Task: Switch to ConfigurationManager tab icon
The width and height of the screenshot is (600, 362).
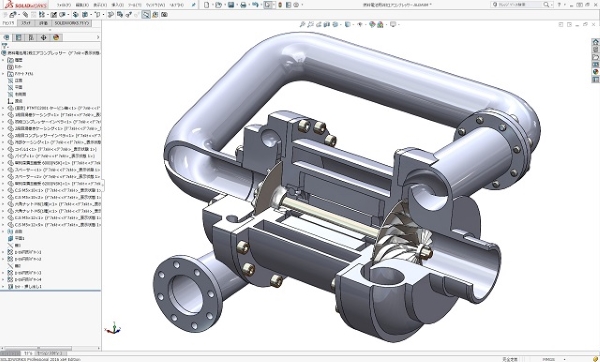Action: coord(31,37)
